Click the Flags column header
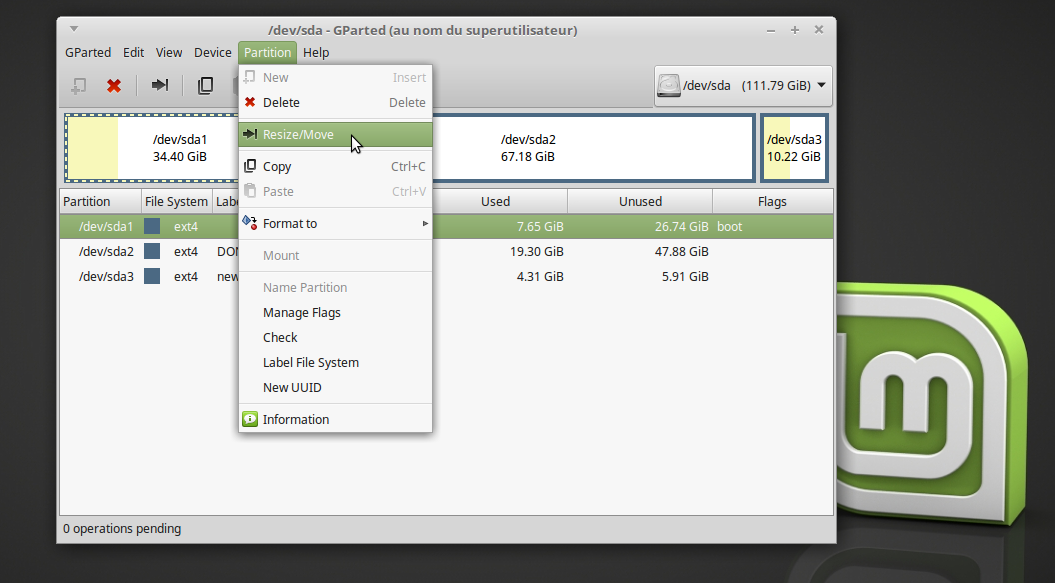Viewport: 1055px width, 583px height. point(772,201)
